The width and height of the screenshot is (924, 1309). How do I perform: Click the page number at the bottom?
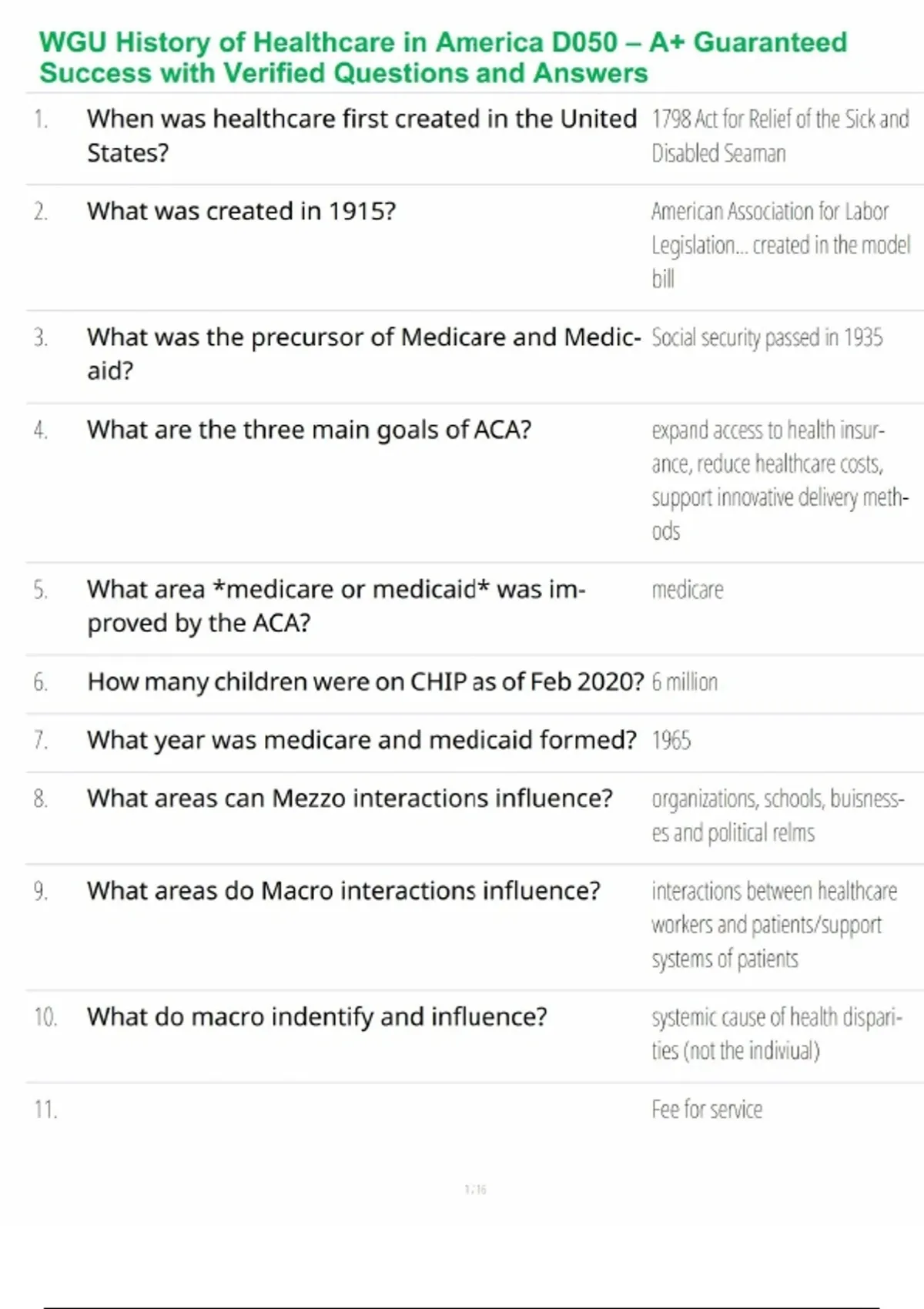point(475,1190)
